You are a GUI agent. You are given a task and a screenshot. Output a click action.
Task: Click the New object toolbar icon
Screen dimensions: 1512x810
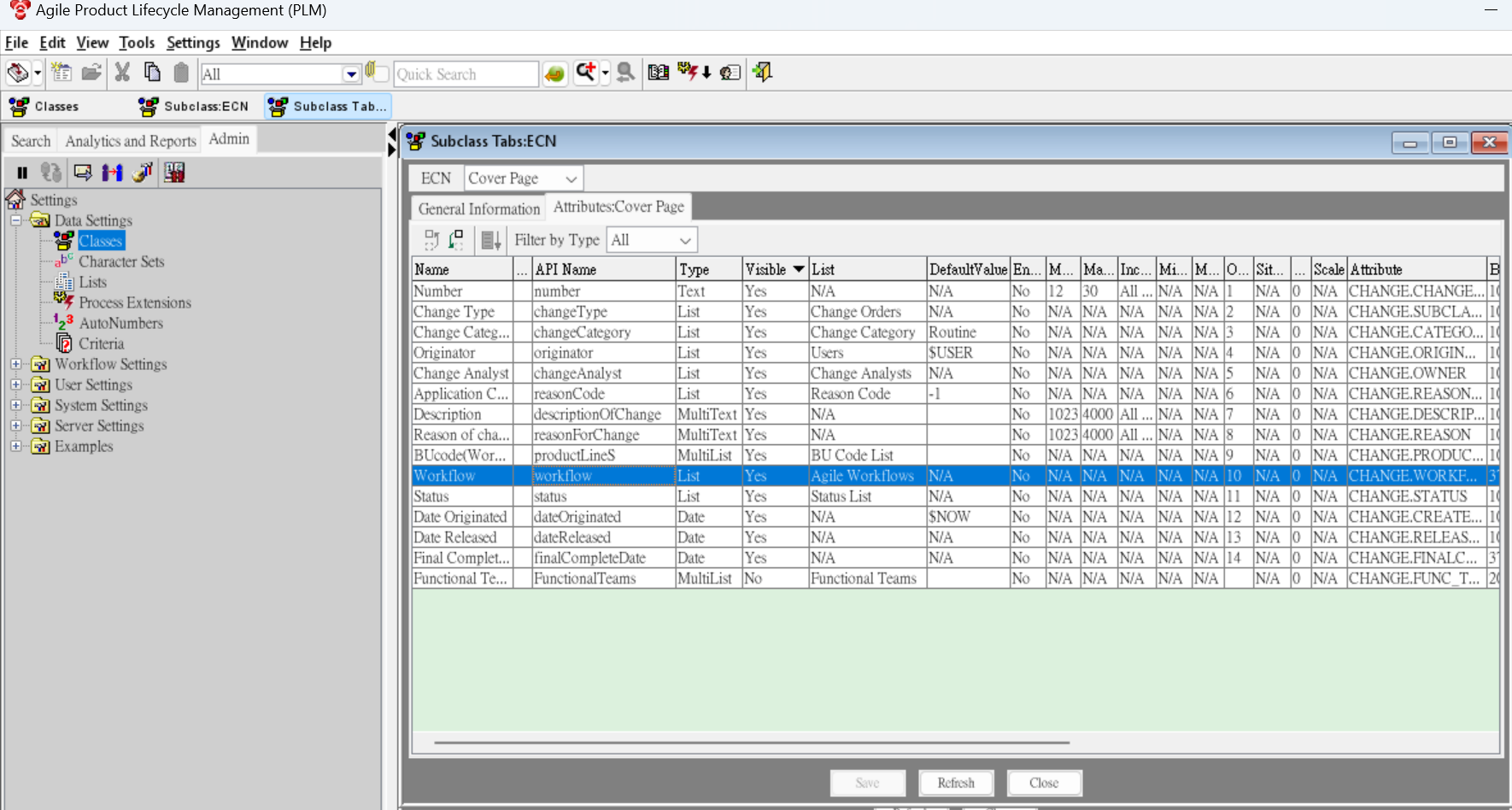pos(62,73)
